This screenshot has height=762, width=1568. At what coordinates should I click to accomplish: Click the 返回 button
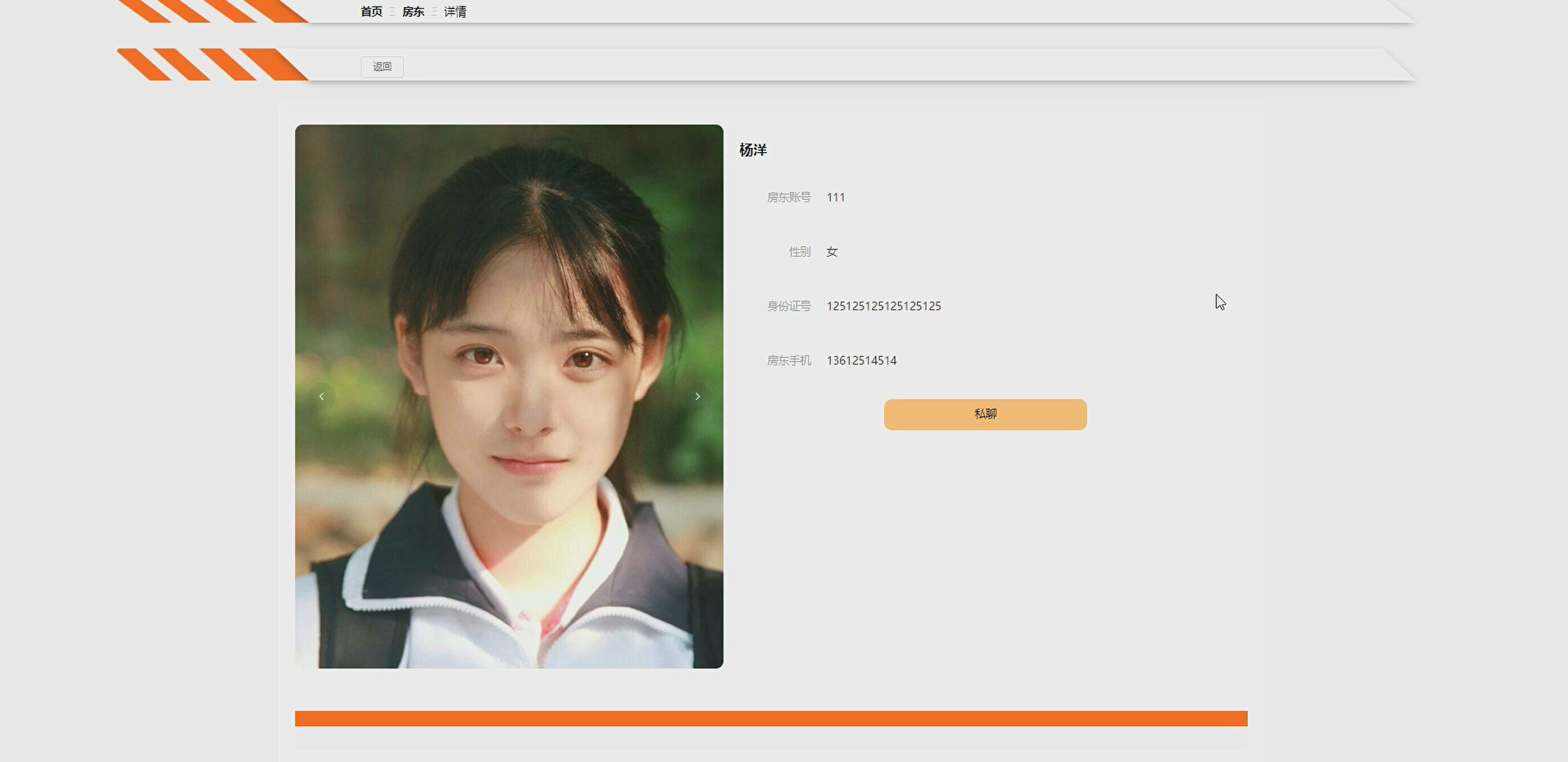click(x=382, y=67)
